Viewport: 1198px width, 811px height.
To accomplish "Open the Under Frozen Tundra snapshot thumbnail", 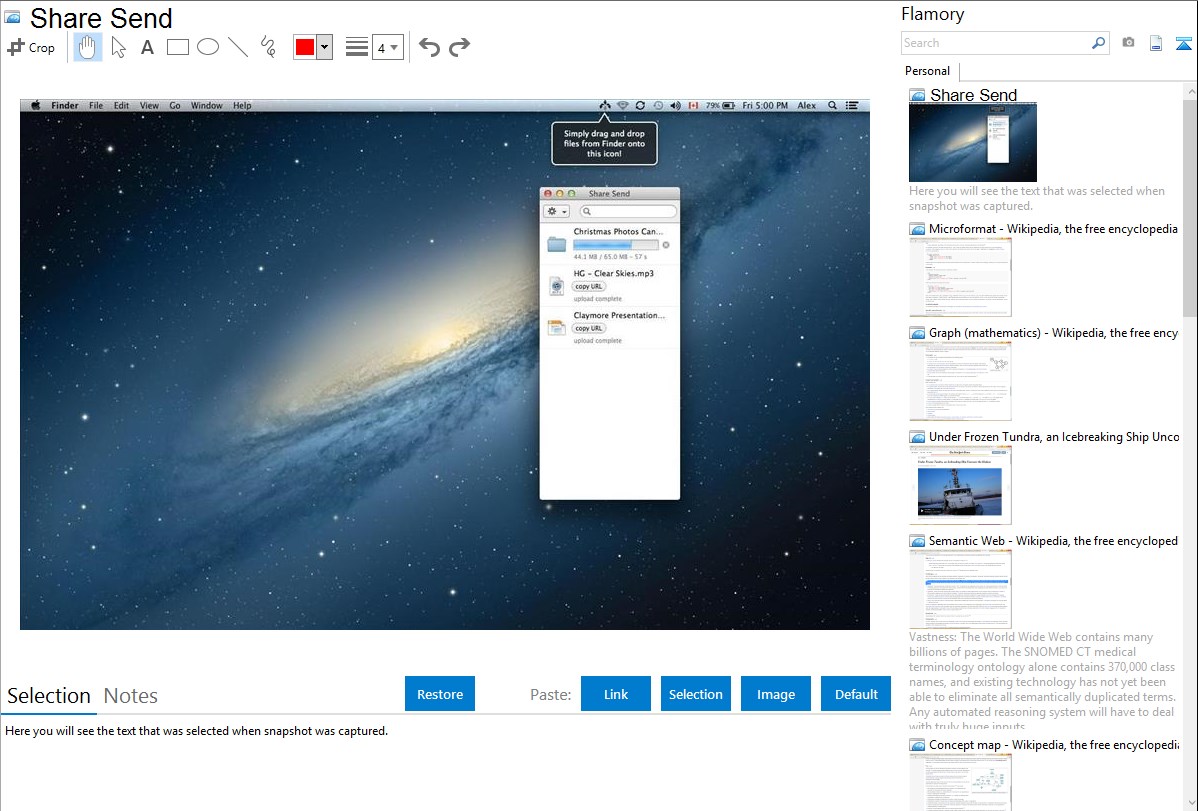I will (x=961, y=484).
